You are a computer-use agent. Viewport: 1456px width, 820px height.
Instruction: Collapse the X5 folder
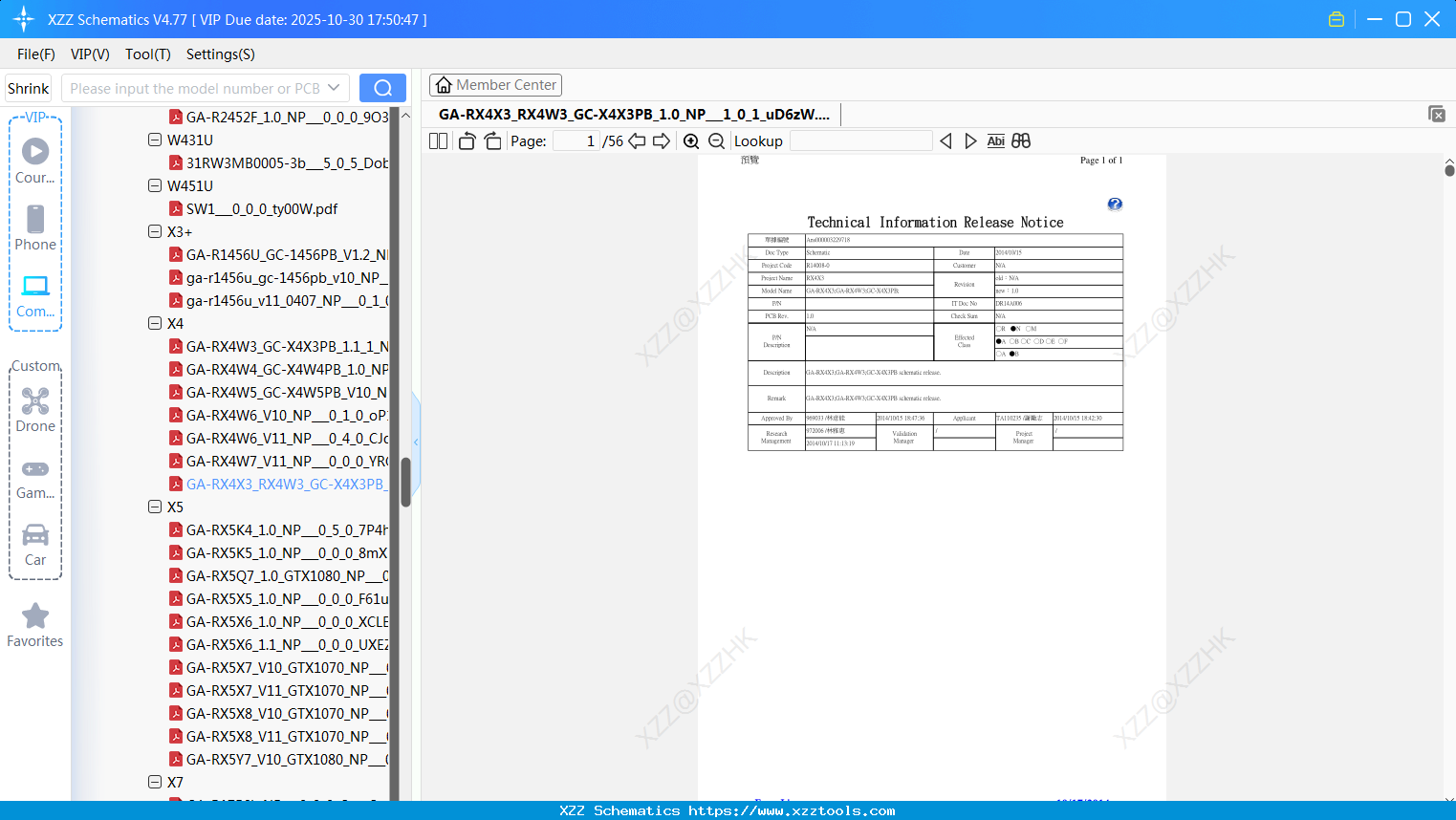(x=155, y=507)
